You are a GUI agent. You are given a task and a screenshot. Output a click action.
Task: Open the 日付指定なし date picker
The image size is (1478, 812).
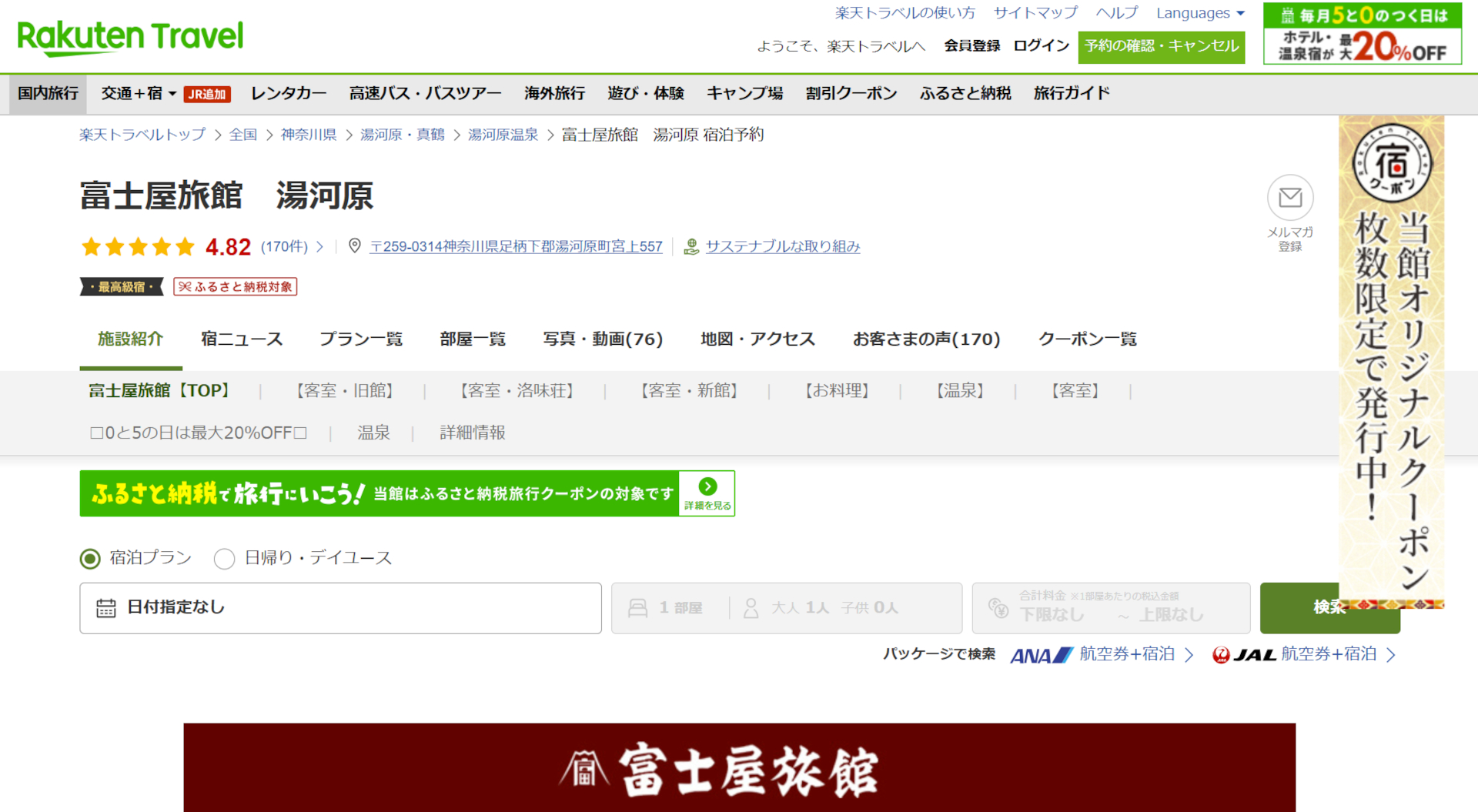point(340,608)
